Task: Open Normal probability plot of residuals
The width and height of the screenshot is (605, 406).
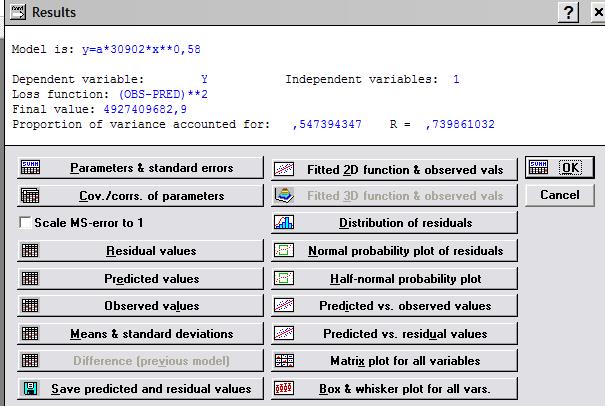Action: coord(393,251)
